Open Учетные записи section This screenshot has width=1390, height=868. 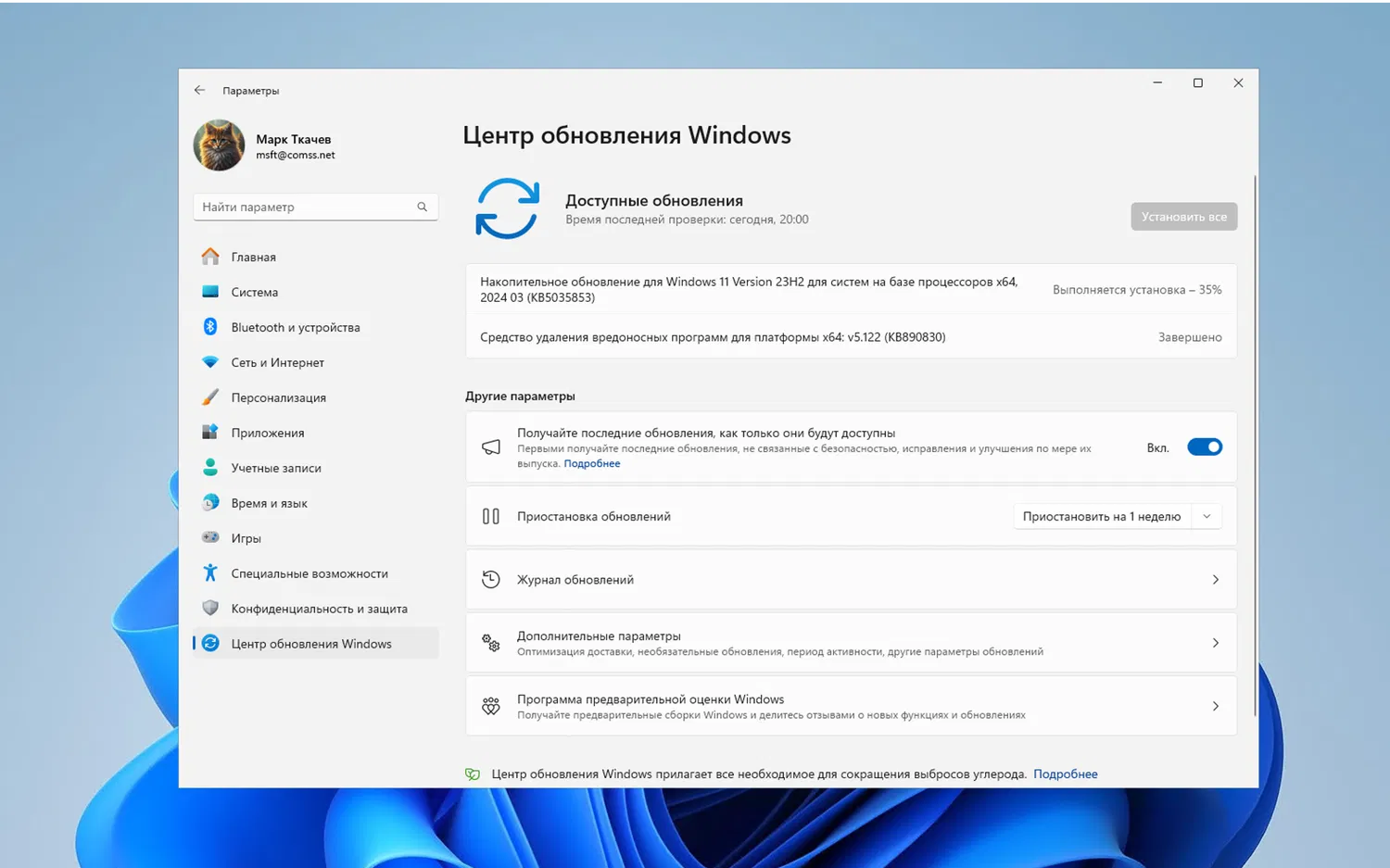pyautogui.click(x=315, y=468)
